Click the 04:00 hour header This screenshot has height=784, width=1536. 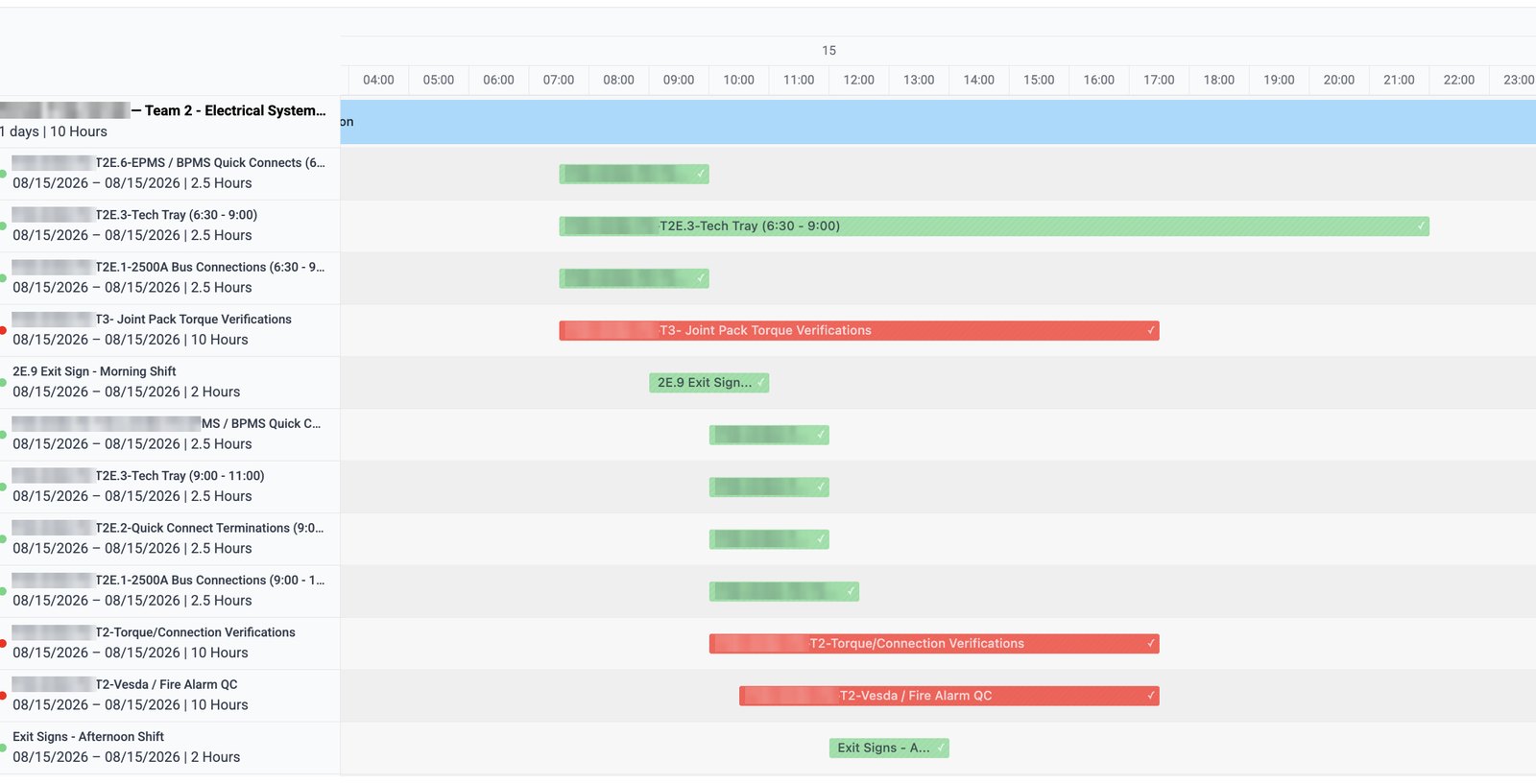tap(378, 80)
